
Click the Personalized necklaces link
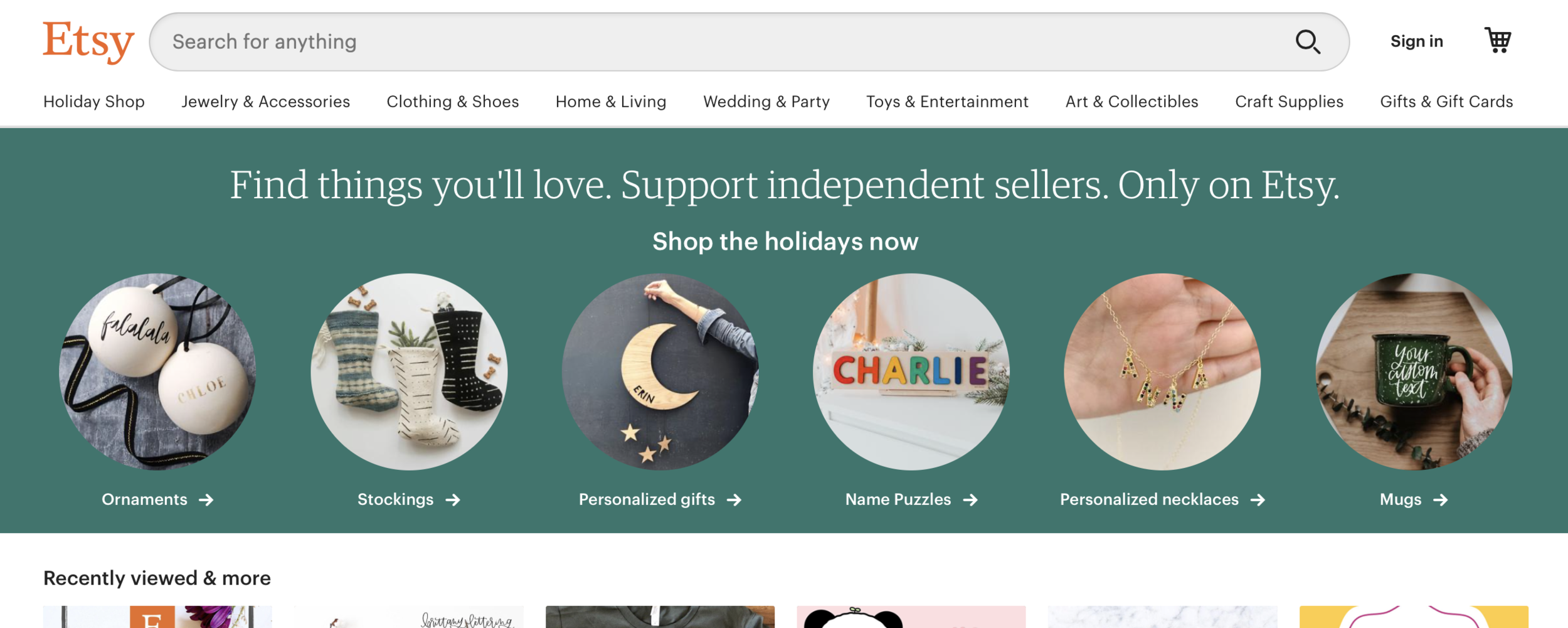point(1149,499)
